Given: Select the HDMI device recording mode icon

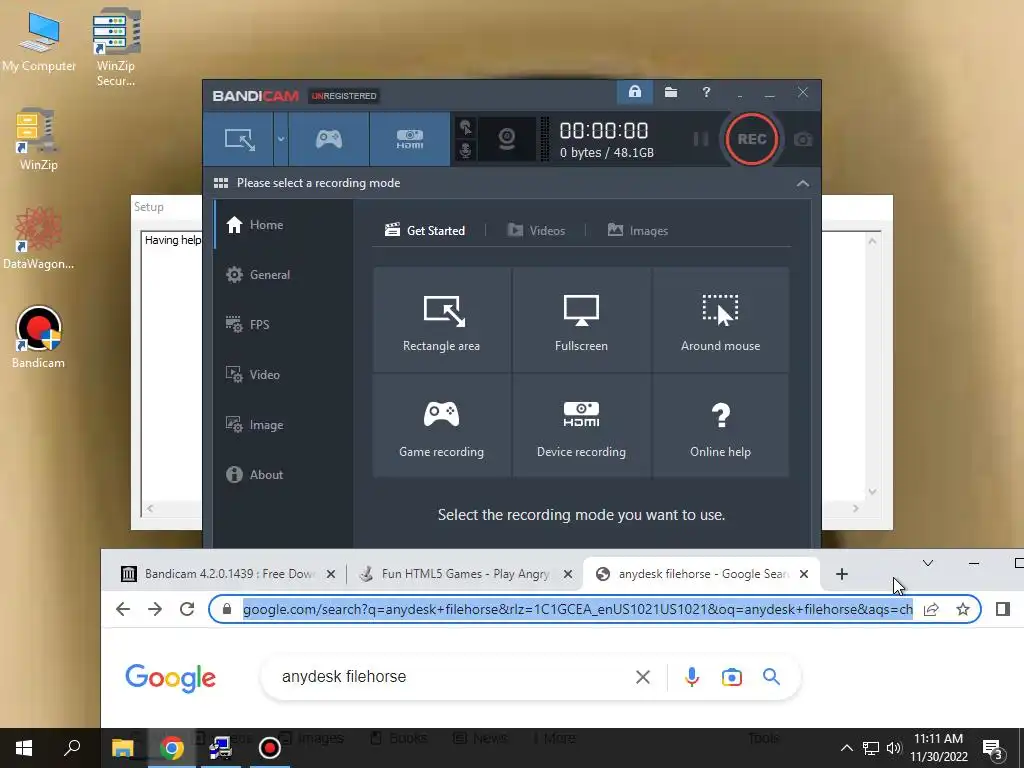Looking at the screenshot, I should (409, 139).
